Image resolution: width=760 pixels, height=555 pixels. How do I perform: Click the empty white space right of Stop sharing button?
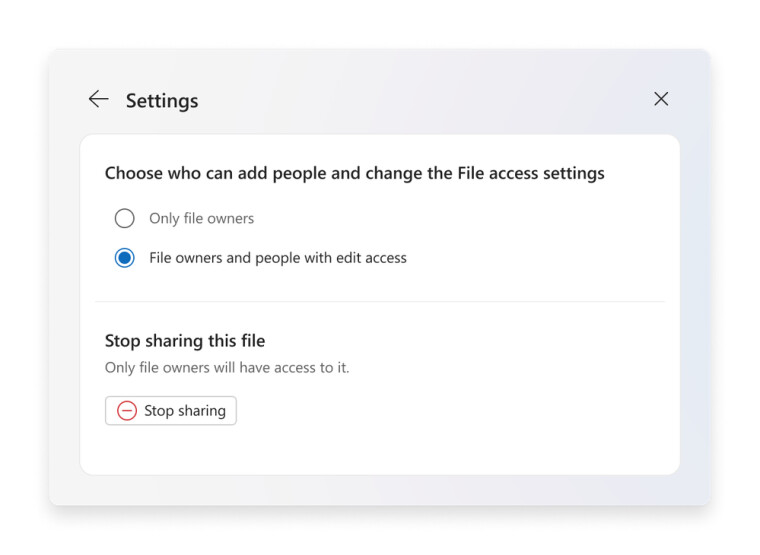450,411
